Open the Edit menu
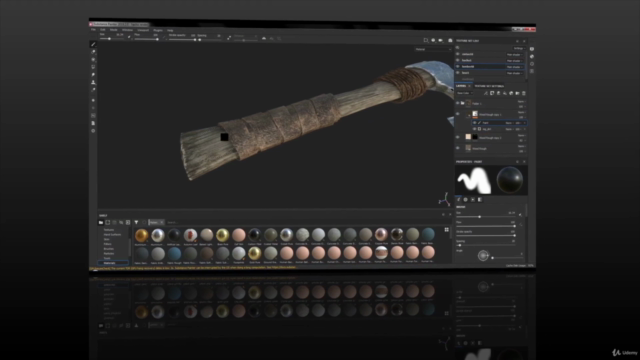This screenshot has height=360, width=640. pos(102,30)
